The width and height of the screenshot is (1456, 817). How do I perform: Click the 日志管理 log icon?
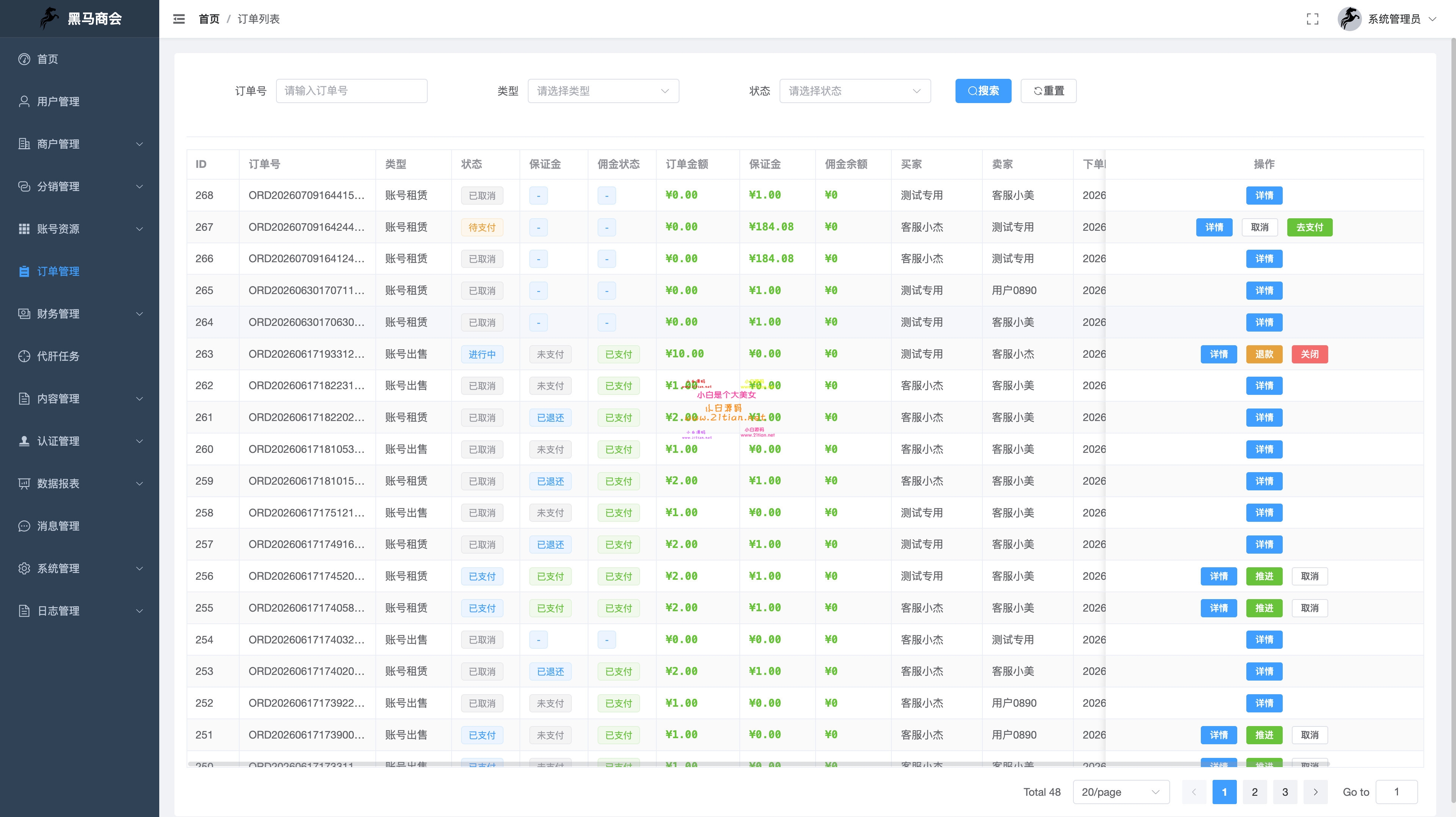point(24,610)
